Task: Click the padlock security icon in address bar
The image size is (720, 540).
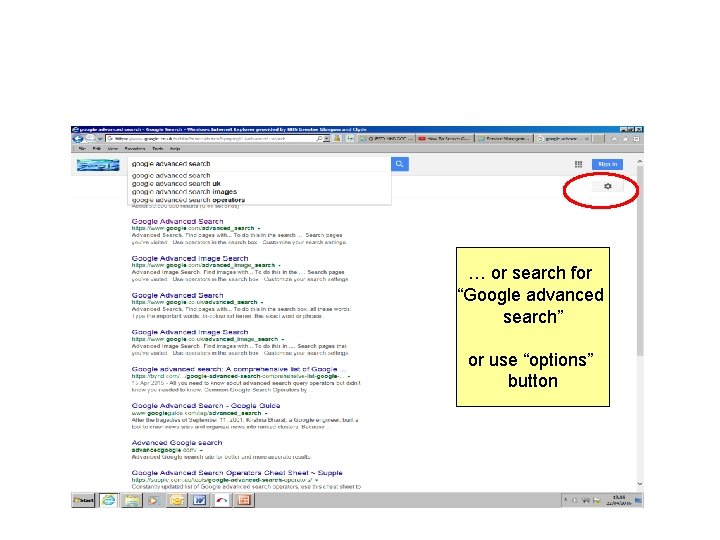Action: [337, 139]
